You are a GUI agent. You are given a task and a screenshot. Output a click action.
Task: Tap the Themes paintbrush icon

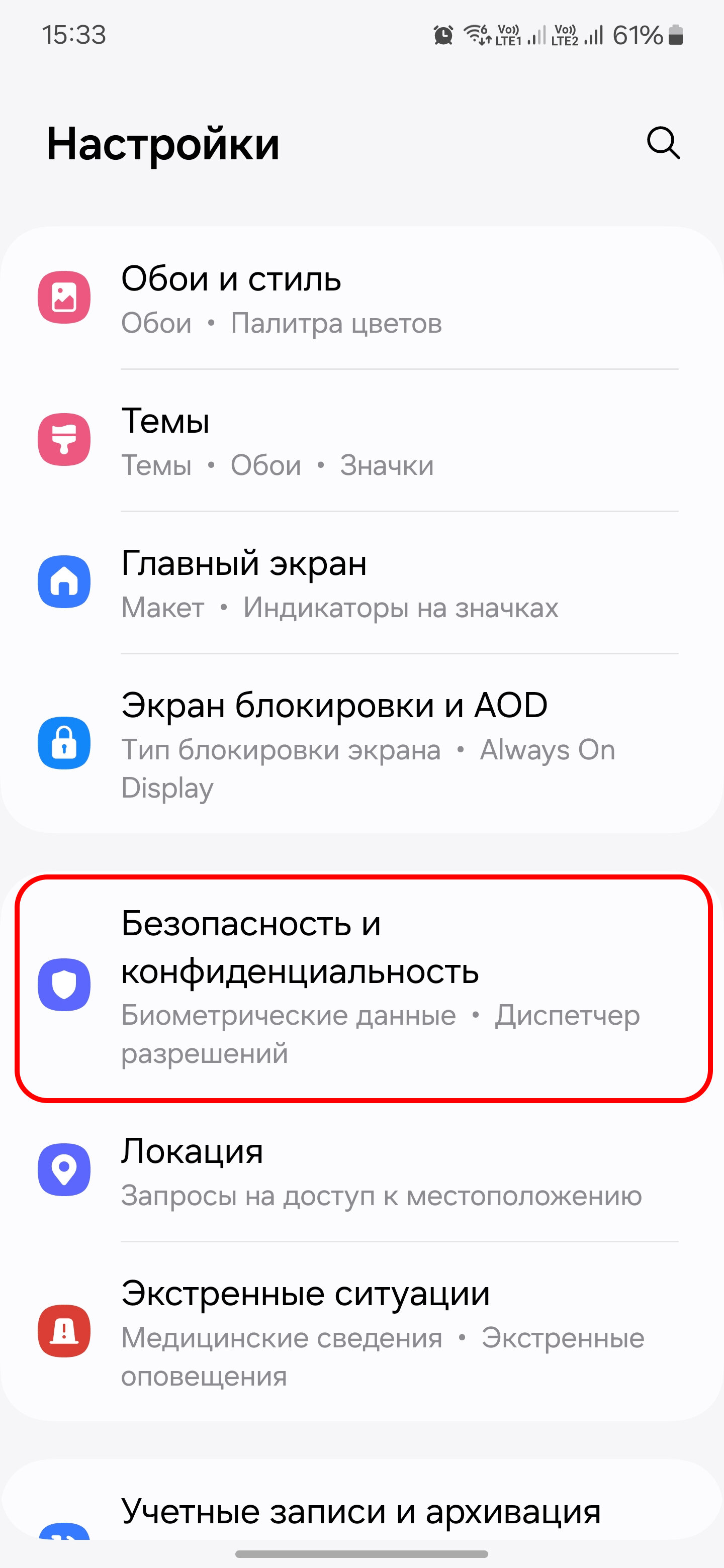click(64, 439)
